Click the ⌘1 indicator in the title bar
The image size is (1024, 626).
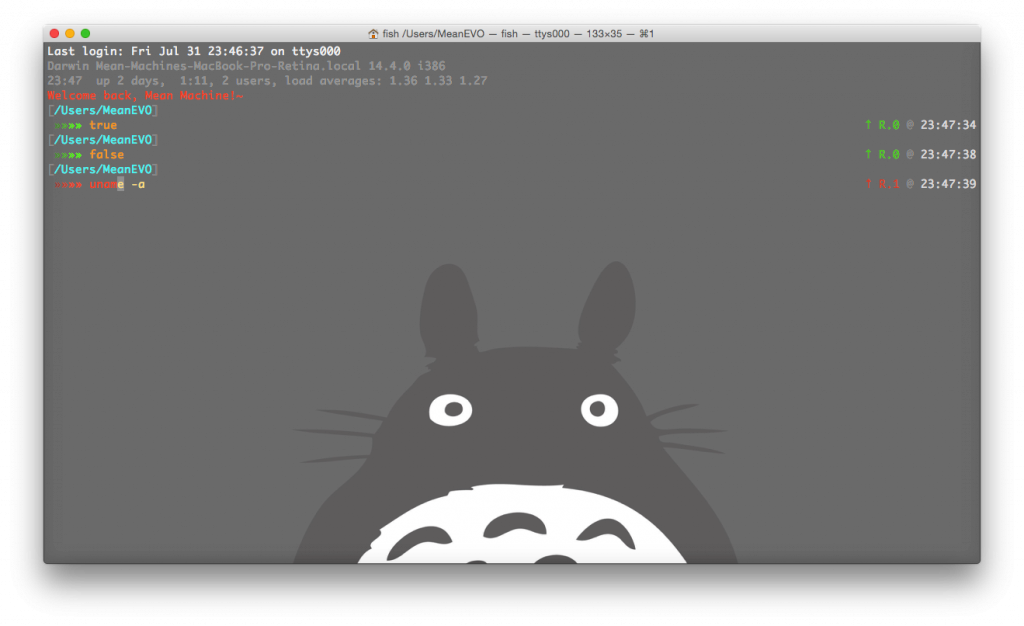(645, 33)
